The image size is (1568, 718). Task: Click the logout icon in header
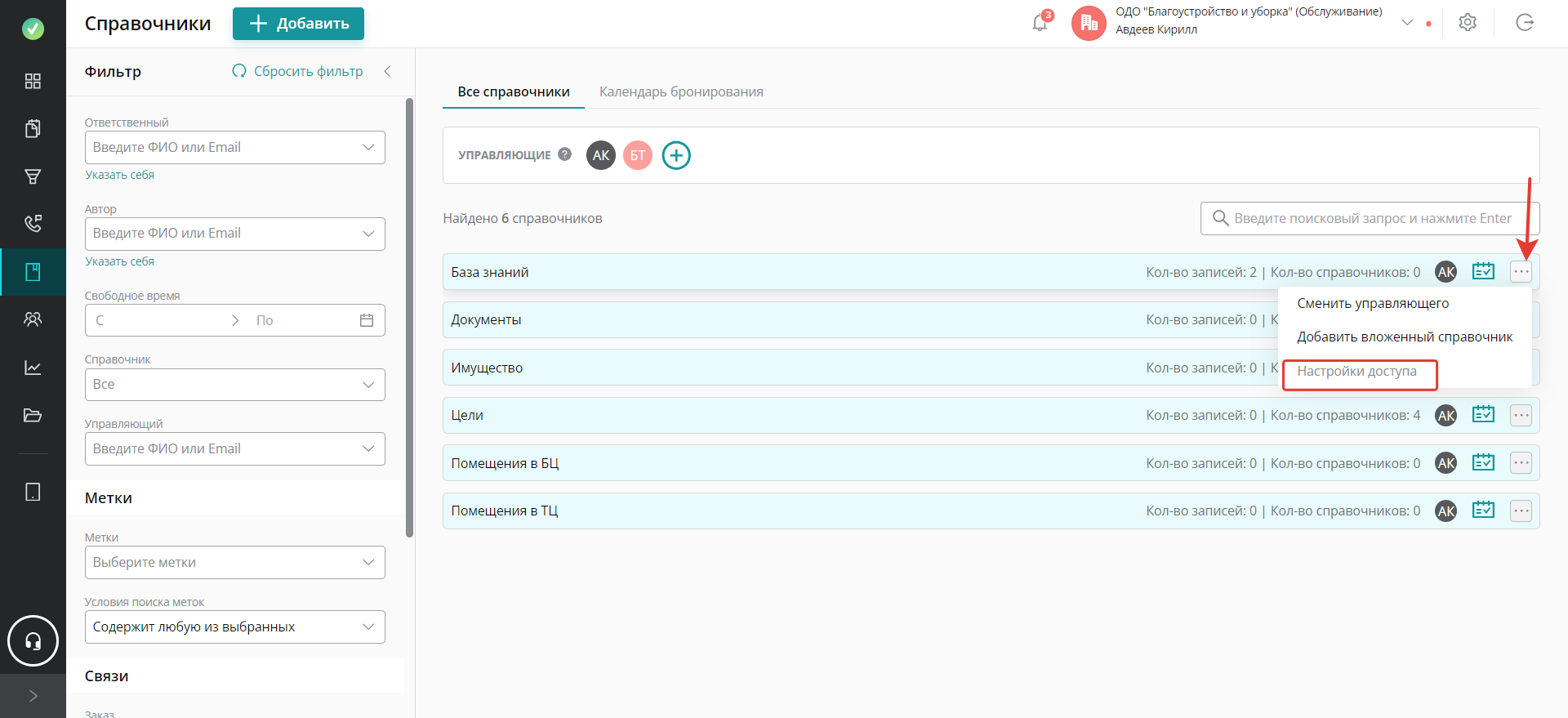pos(1525,23)
